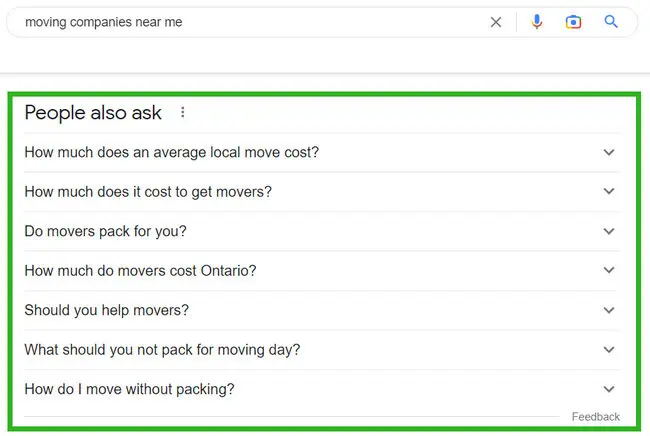The image size is (650, 436).
Task: Expand chevron for not pack for moving day
Action: (609, 350)
